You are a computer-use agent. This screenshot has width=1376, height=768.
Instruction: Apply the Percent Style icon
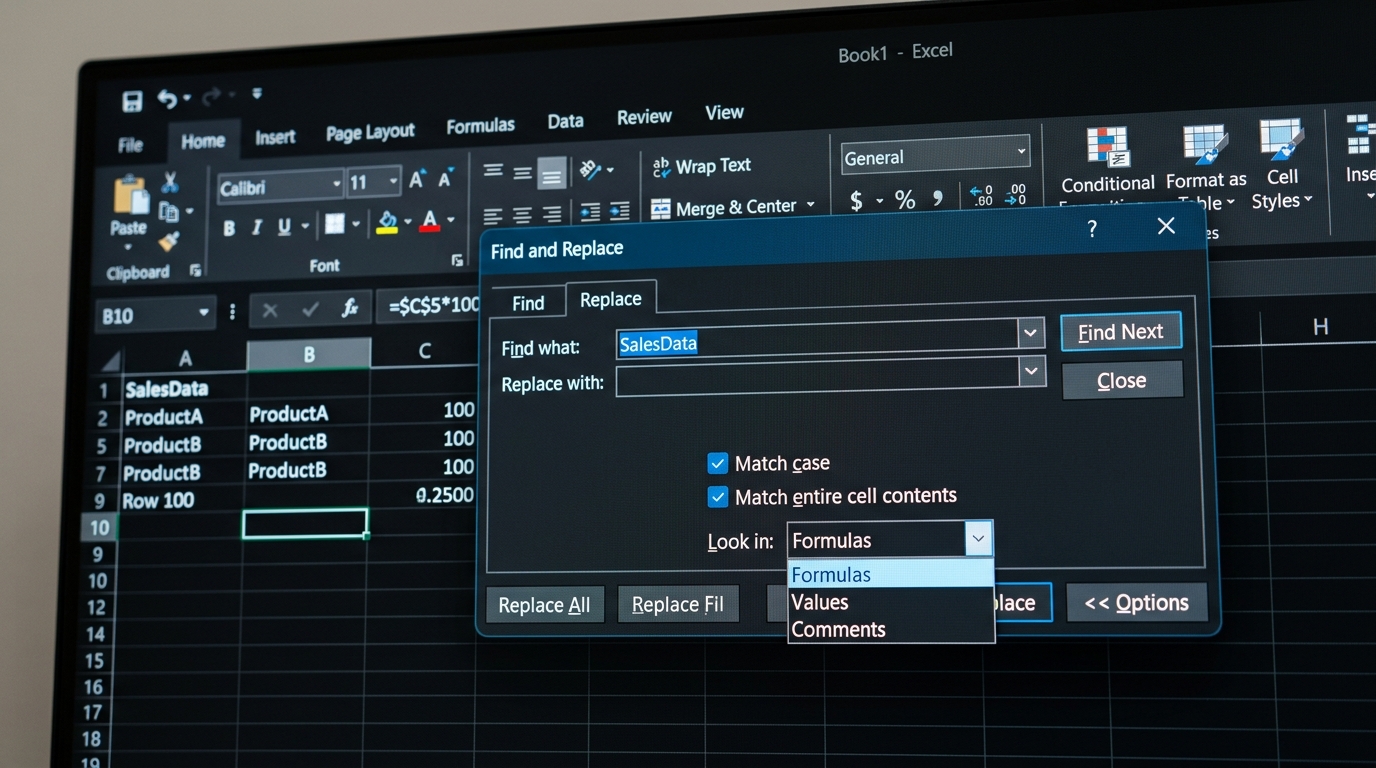tap(905, 200)
